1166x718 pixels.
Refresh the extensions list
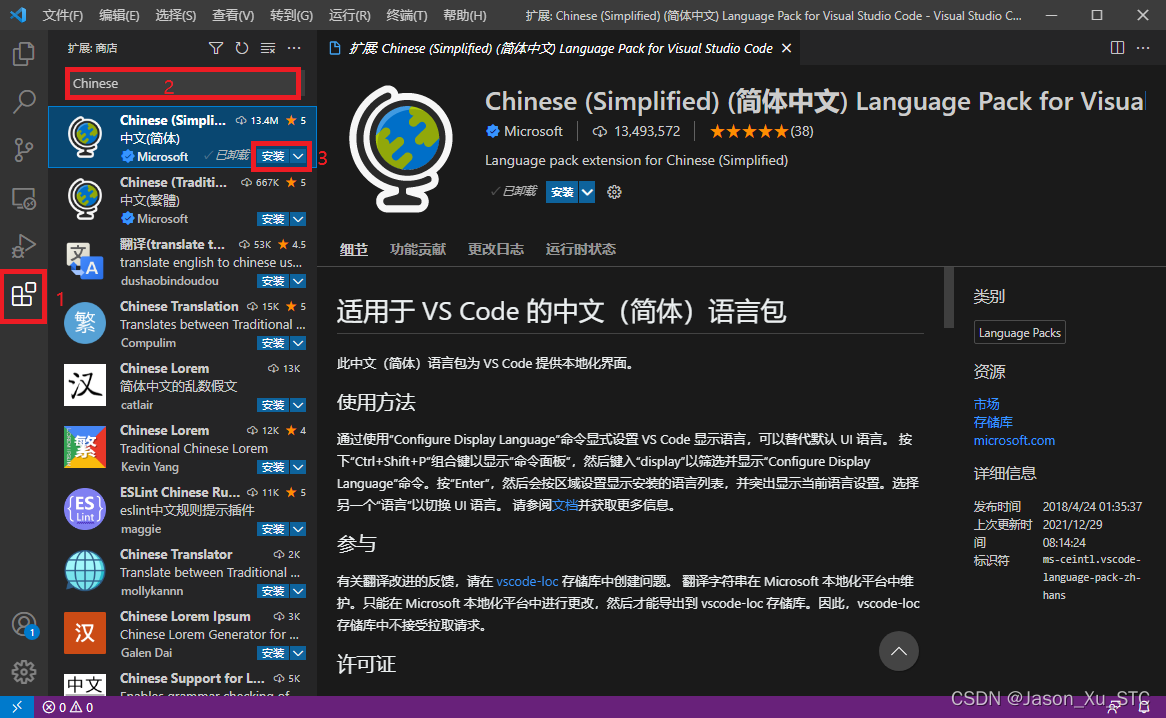pos(241,47)
